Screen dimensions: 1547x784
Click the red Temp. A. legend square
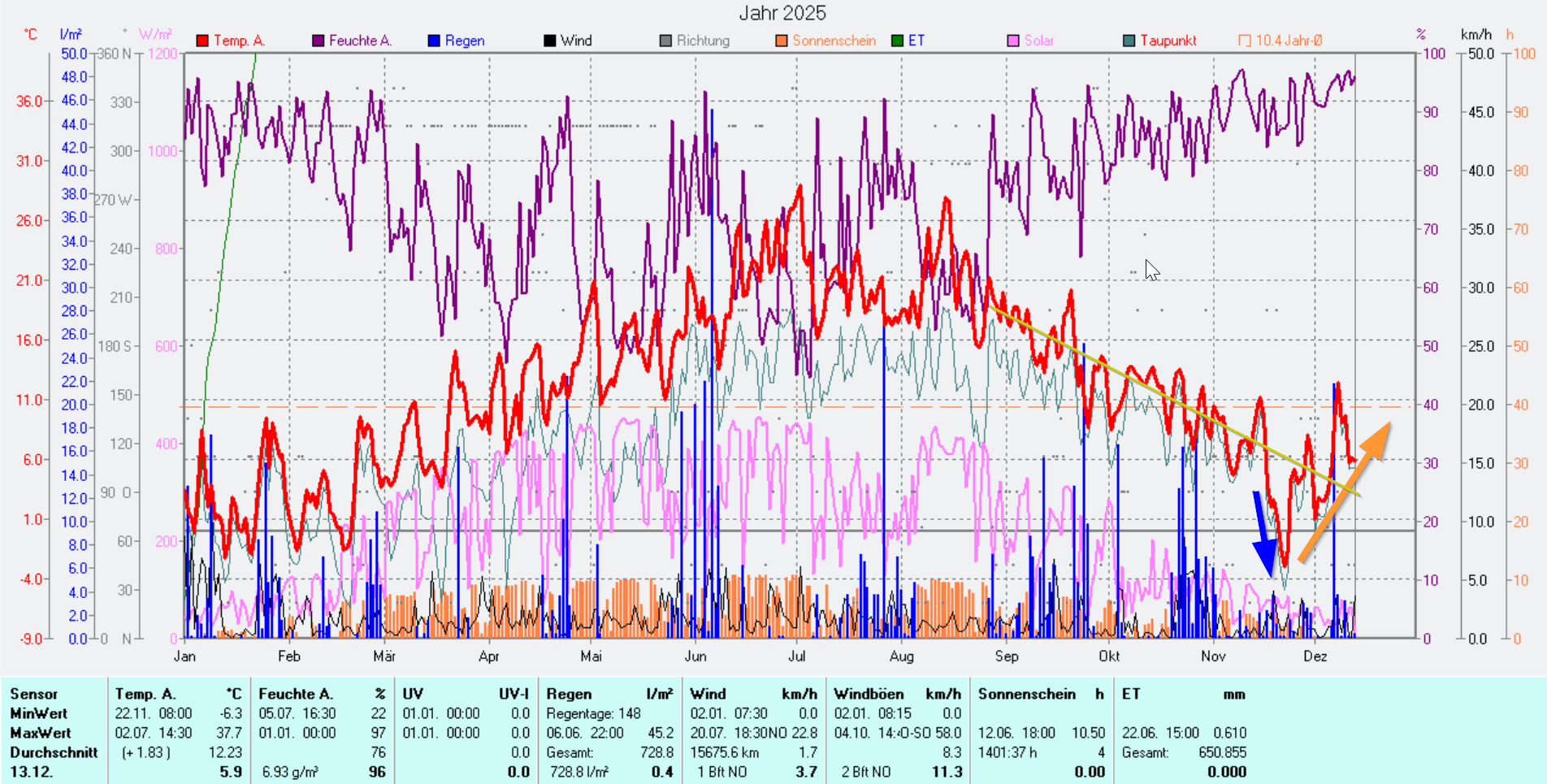coord(203,41)
